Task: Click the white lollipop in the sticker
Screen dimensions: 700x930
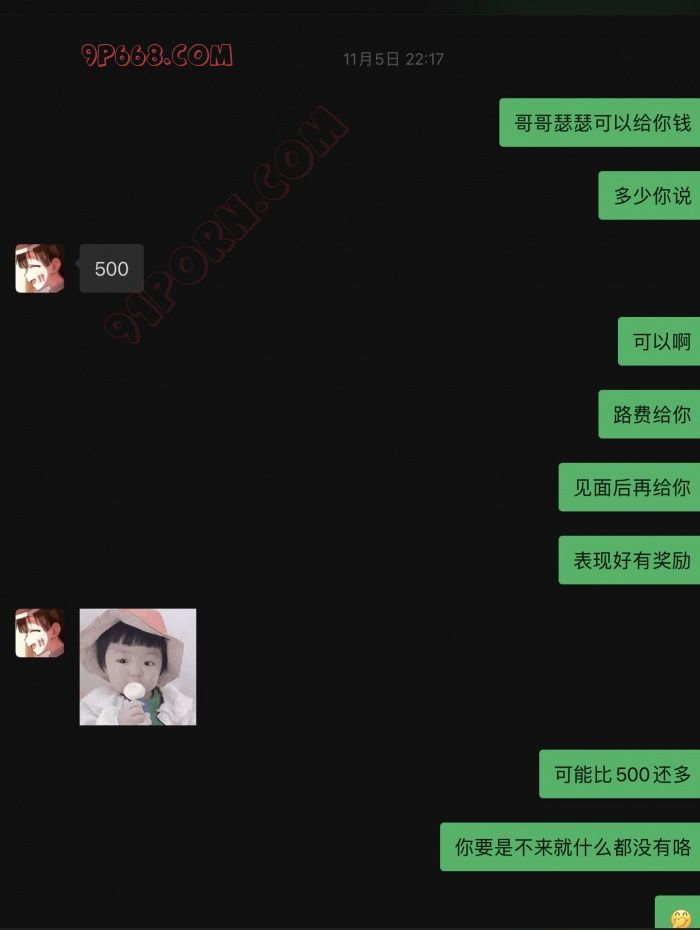Action: pyautogui.click(x=134, y=692)
